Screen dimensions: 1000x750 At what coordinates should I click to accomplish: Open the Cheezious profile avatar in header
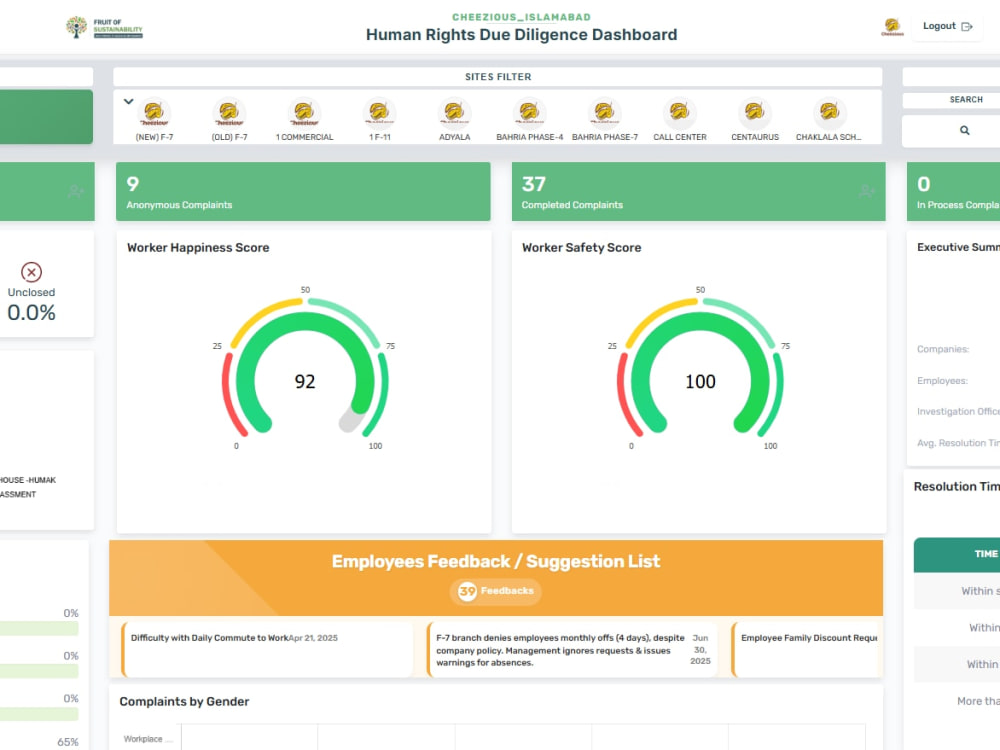(x=892, y=26)
